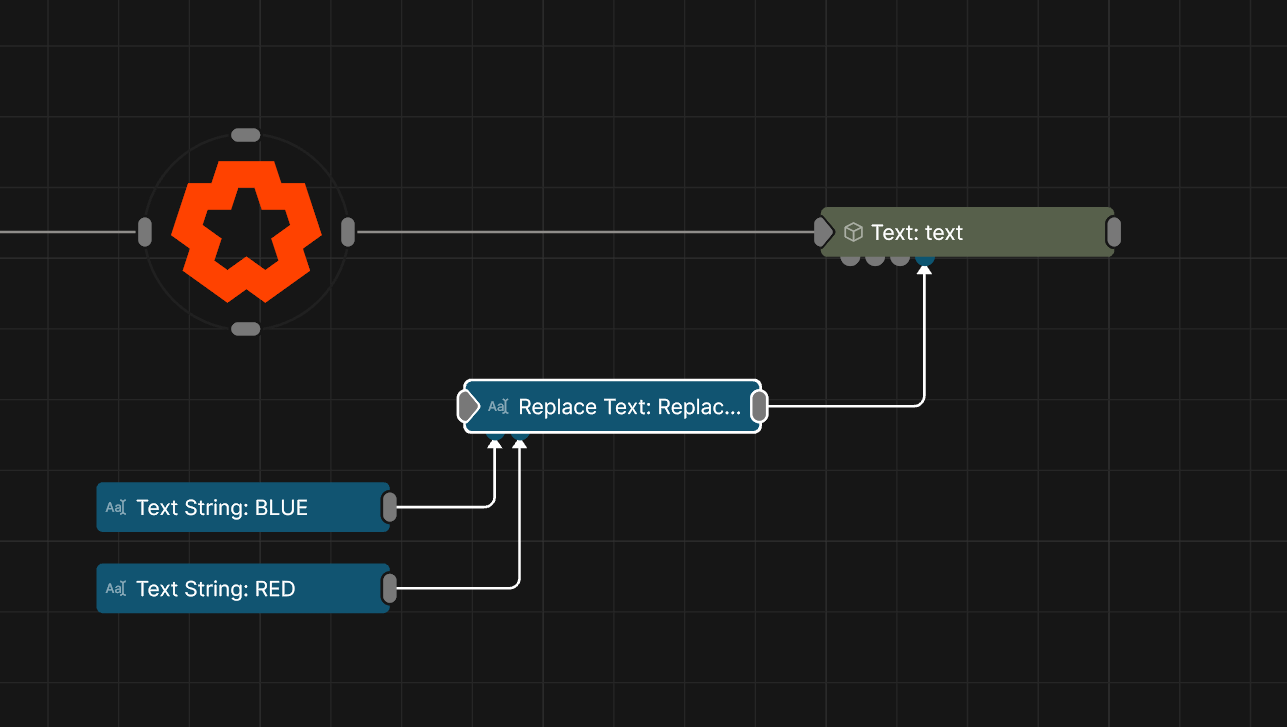Image resolution: width=1287 pixels, height=727 pixels.
Task: Select the Text: text node label
Action: point(916,233)
